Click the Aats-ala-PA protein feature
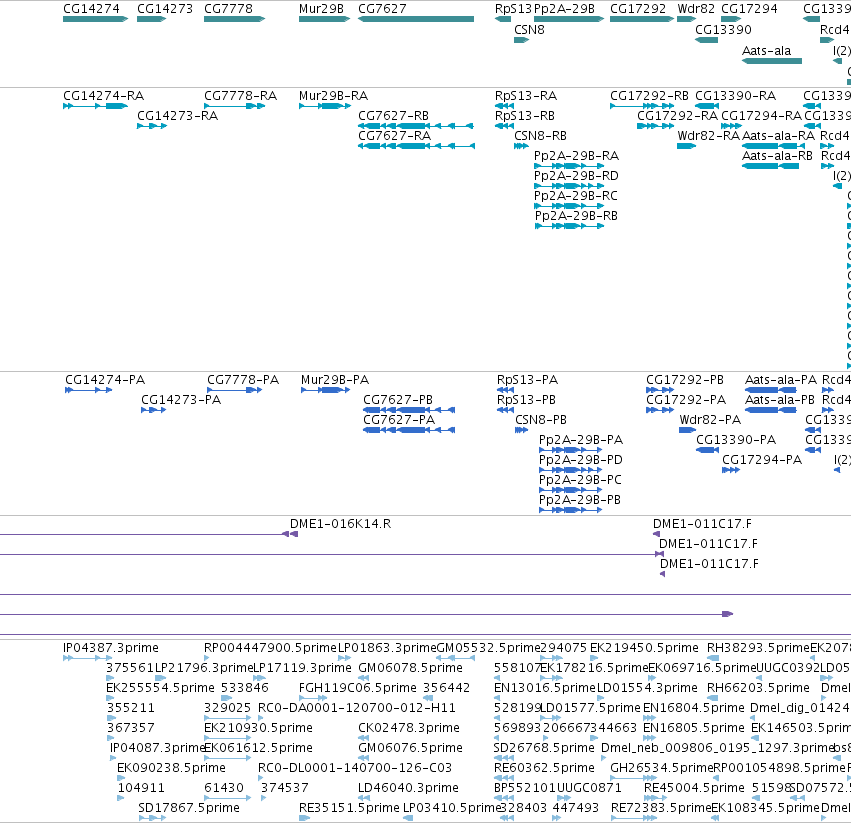 (771, 390)
